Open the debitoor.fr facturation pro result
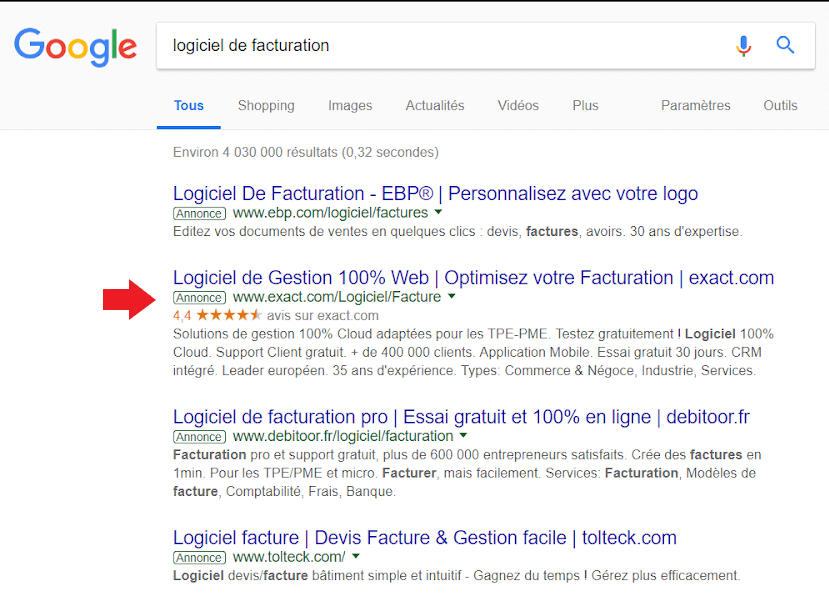 pos(461,417)
